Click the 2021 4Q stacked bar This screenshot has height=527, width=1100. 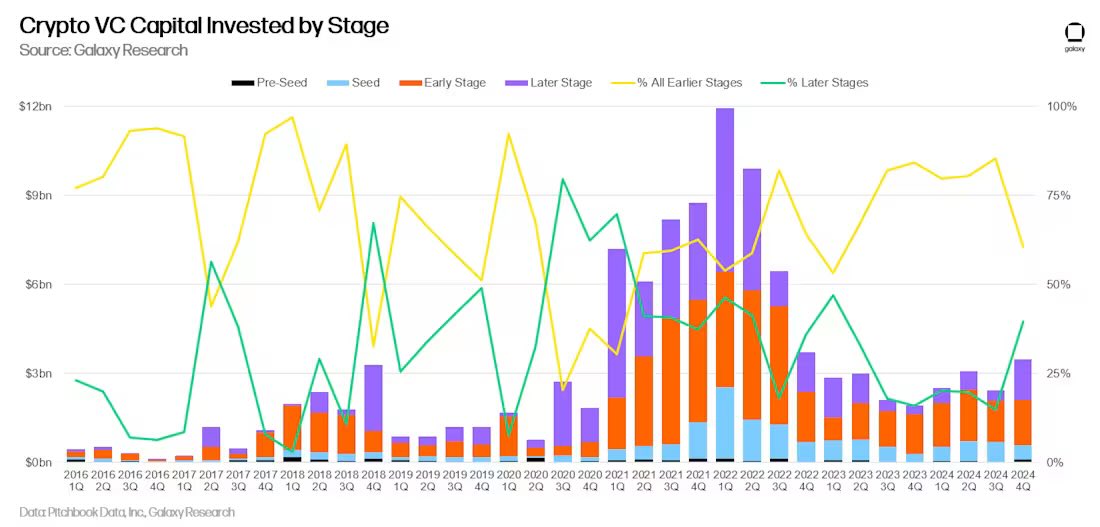click(698, 332)
